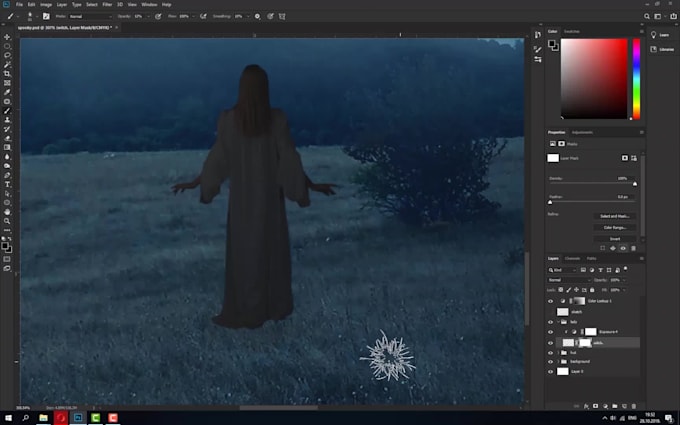680x425 pixels.
Task: Switch to the Channels tab
Action: 572,259
